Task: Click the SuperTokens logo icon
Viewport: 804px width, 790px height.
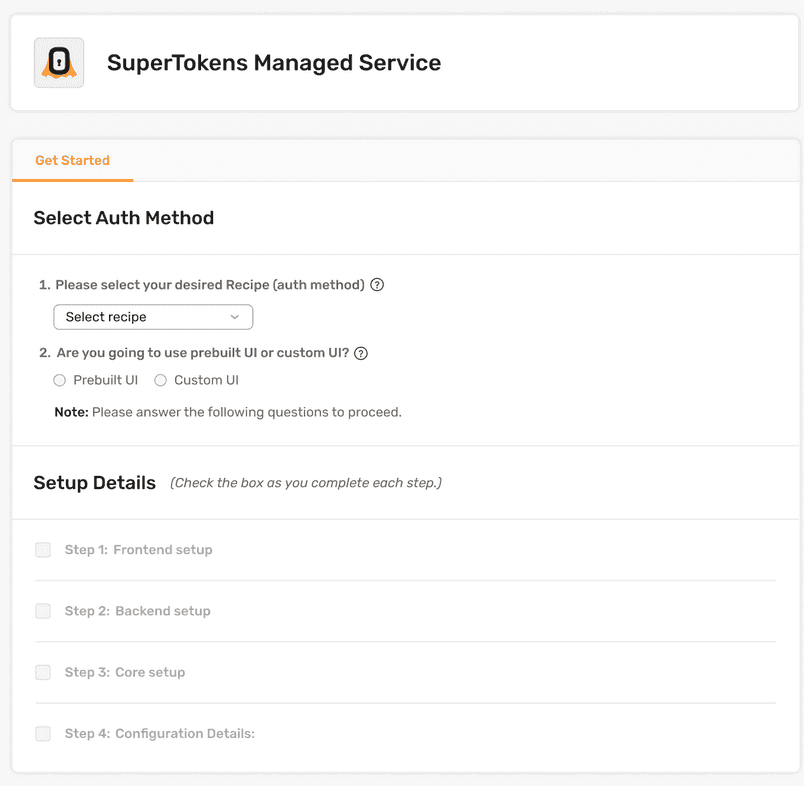Action: 59,63
